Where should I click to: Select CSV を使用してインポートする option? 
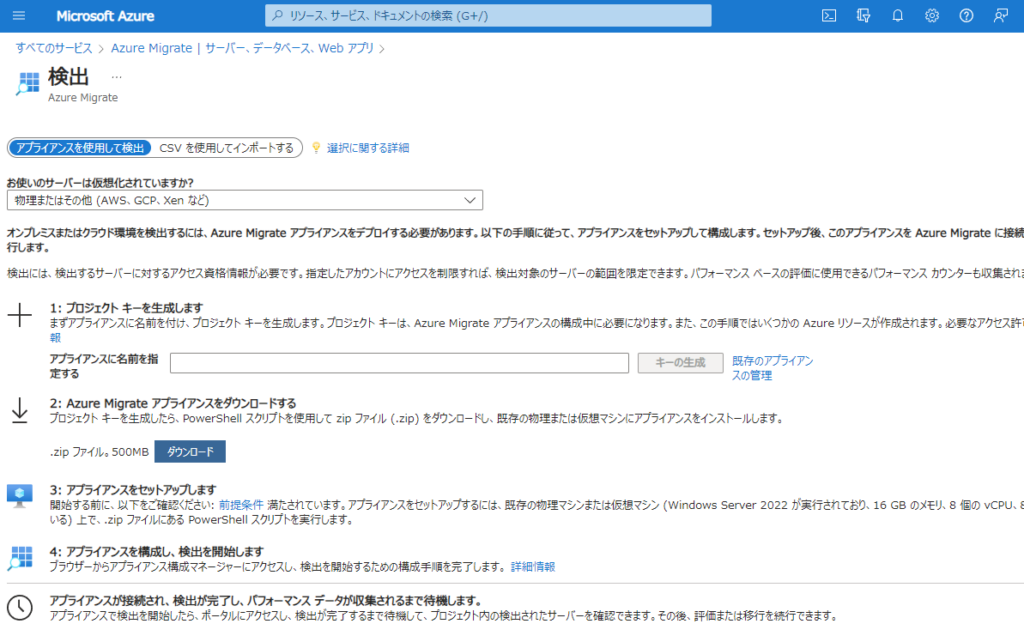point(227,148)
